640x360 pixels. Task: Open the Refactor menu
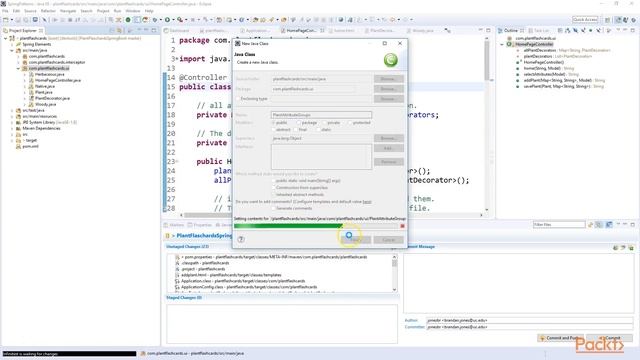(48, 11)
